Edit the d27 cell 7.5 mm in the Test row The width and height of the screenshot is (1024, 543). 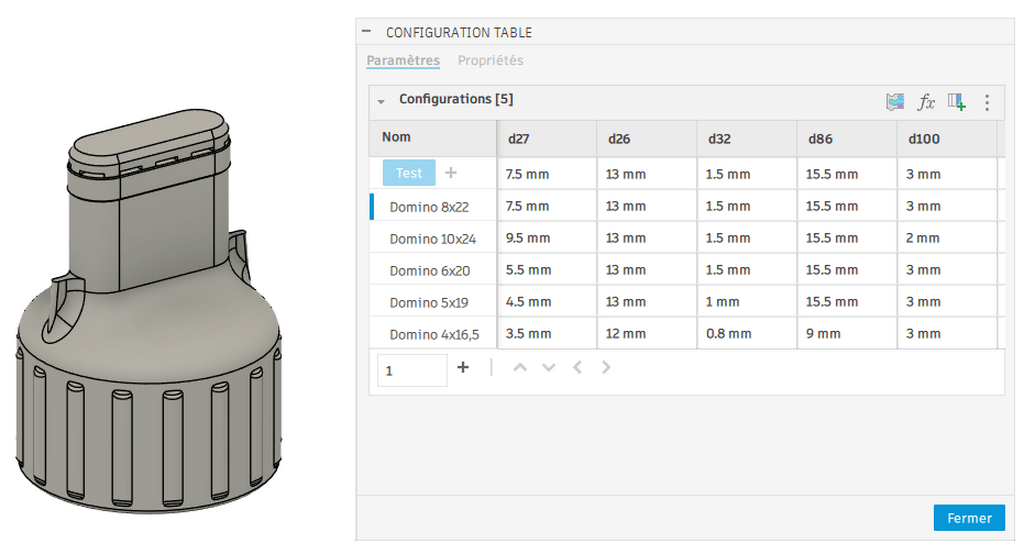(x=547, y=174)
